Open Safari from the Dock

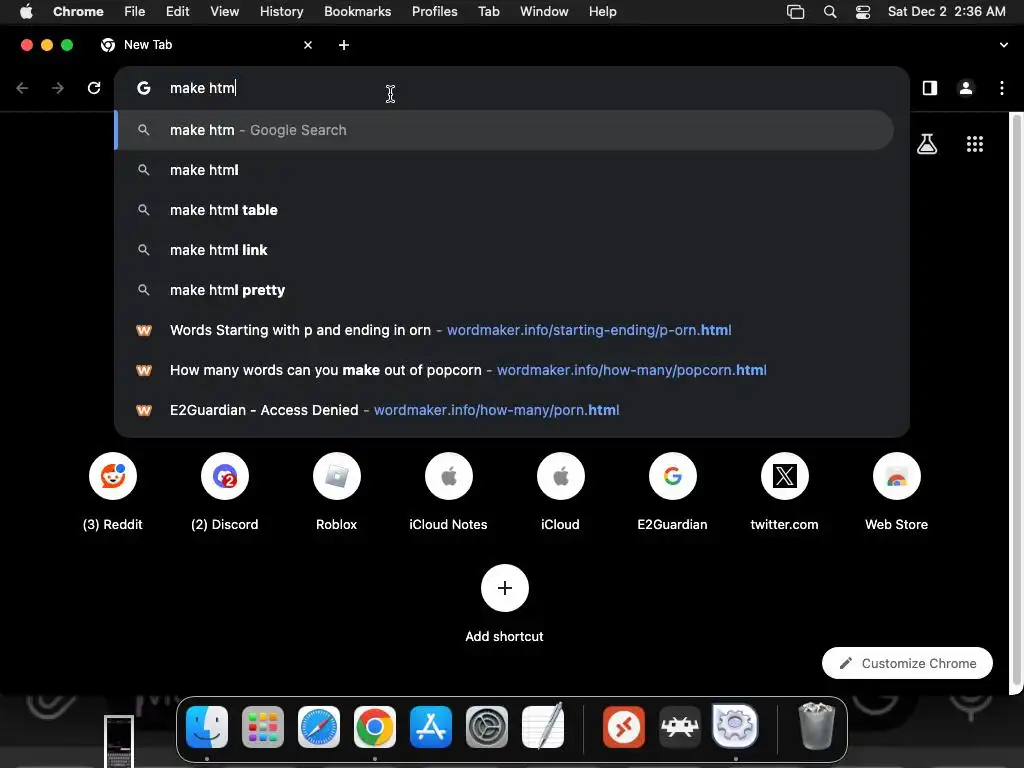coord(319,727)
